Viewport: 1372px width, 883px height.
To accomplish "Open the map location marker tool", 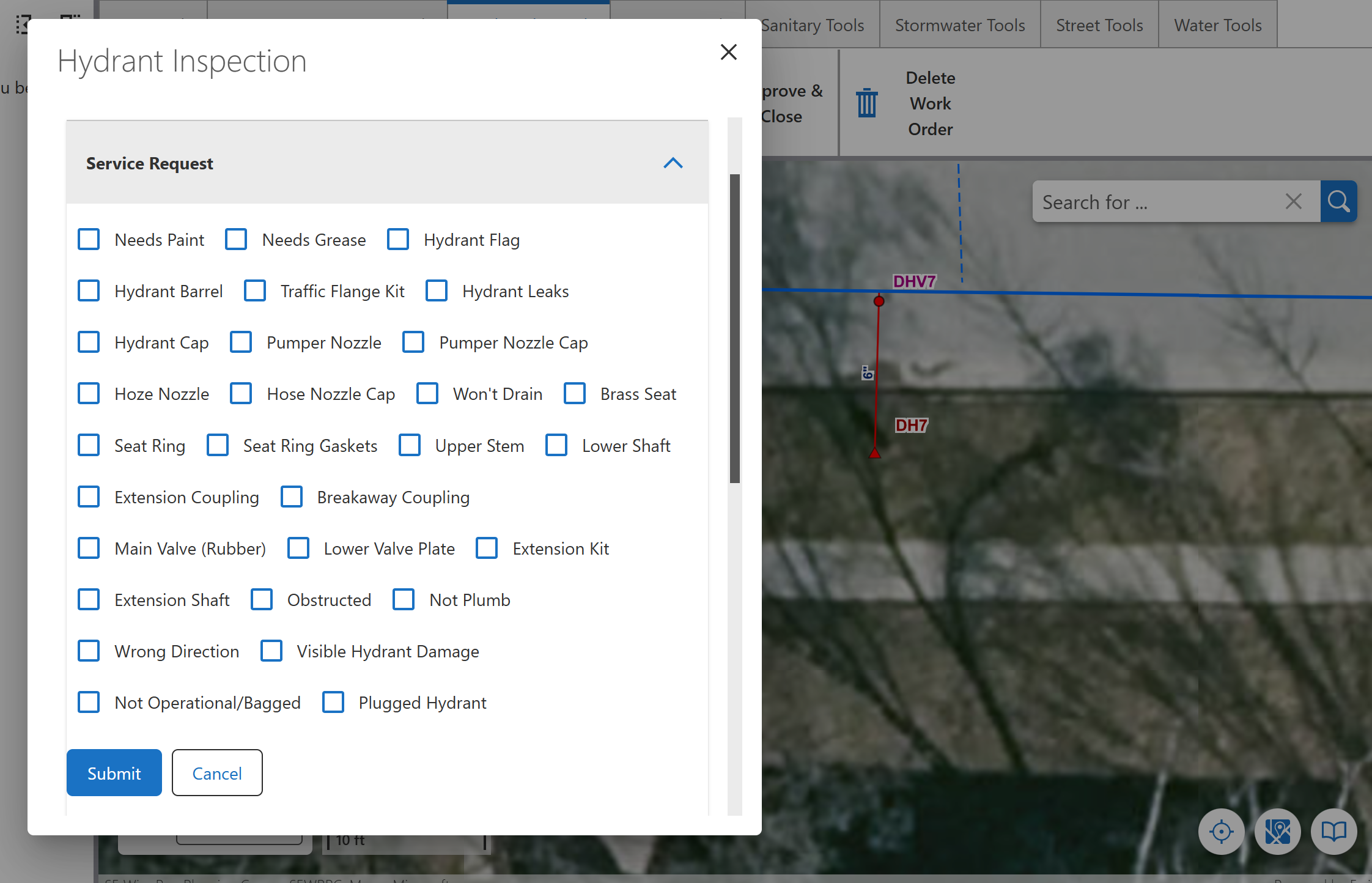I will [x=1277, y=832].
